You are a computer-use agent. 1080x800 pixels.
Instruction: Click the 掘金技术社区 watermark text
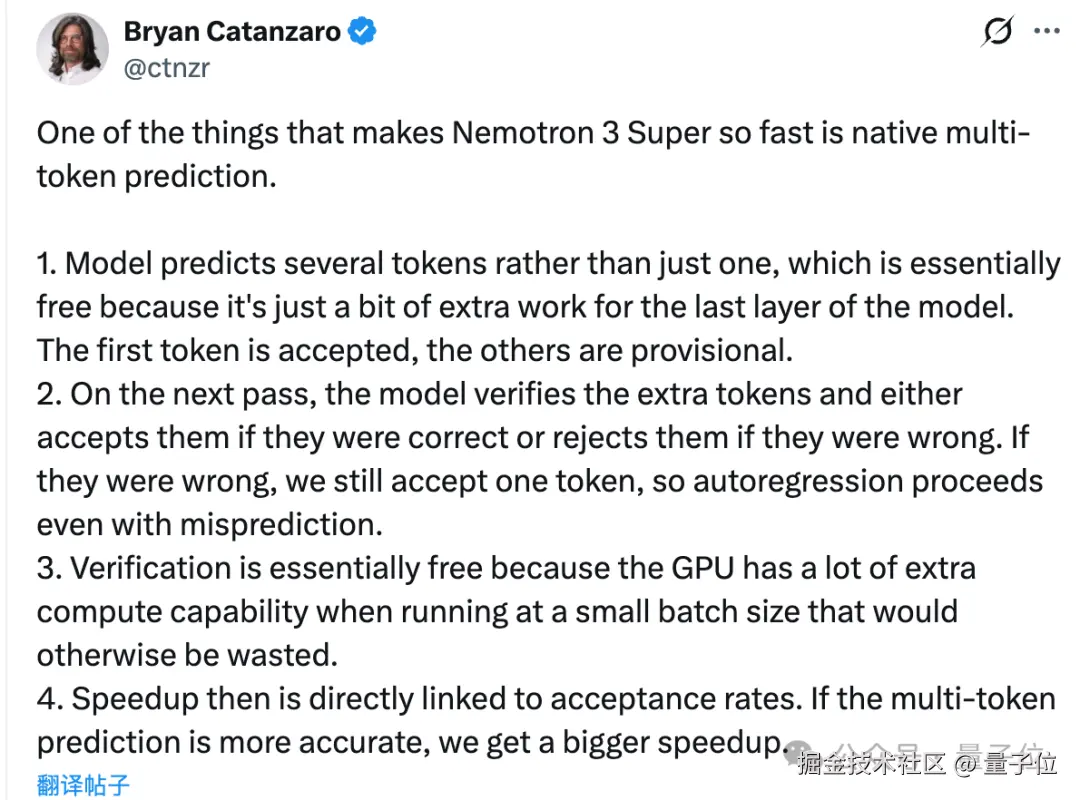click(871, 765)
